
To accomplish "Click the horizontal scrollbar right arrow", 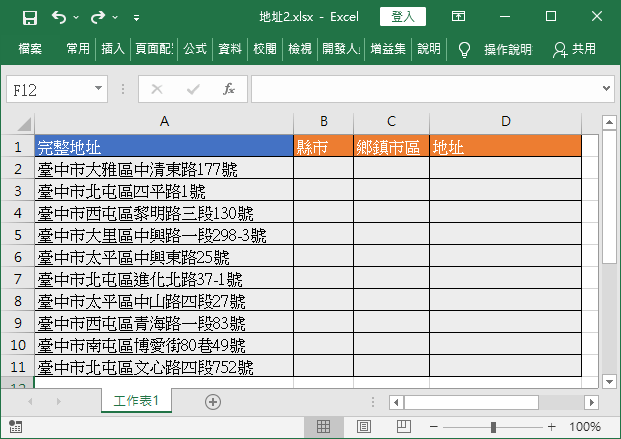I will pos(591,402).
